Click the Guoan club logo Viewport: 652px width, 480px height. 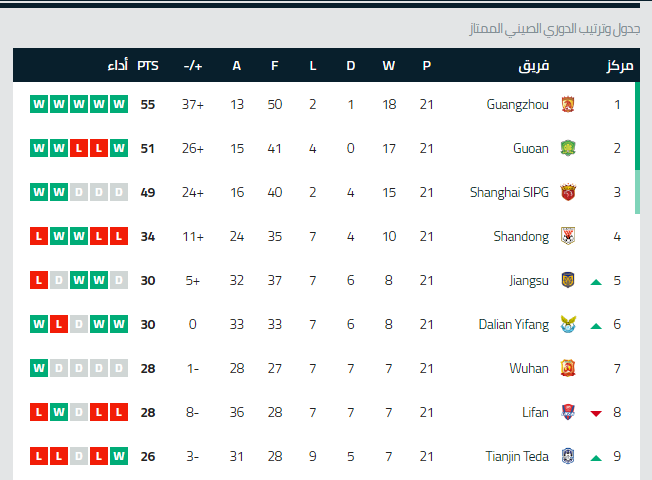pyautogui.click(x=567, y=148)
